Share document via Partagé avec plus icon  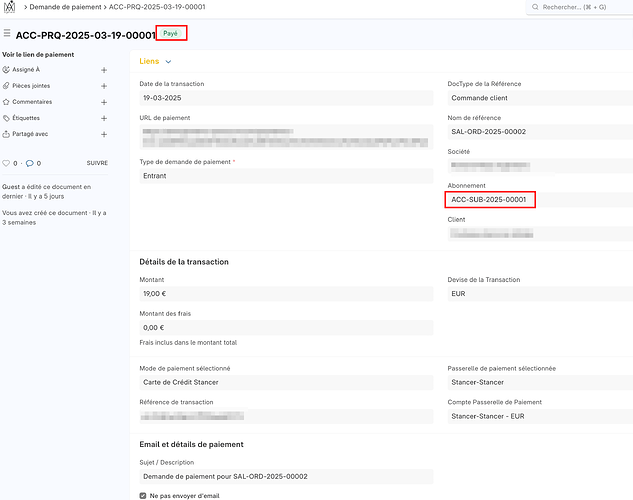pos(104,134)
